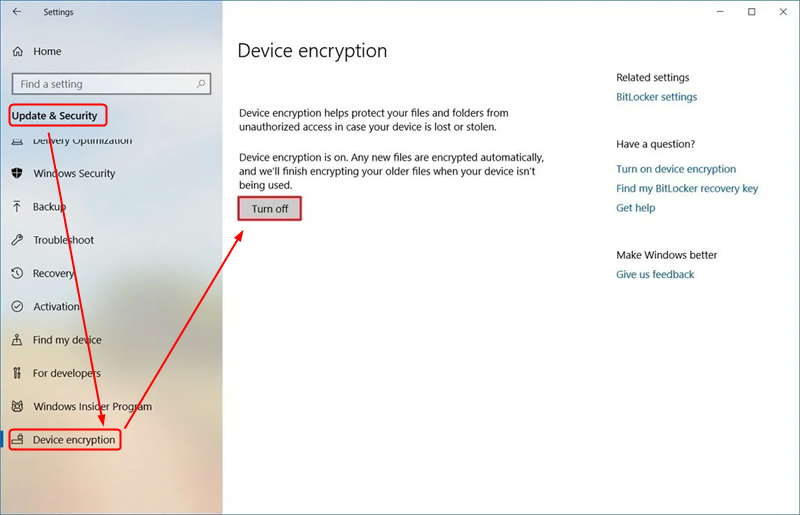Click the Backup upload arrow icon
Image resolution: width=800 pixels, height=515 pixels.
17,206
